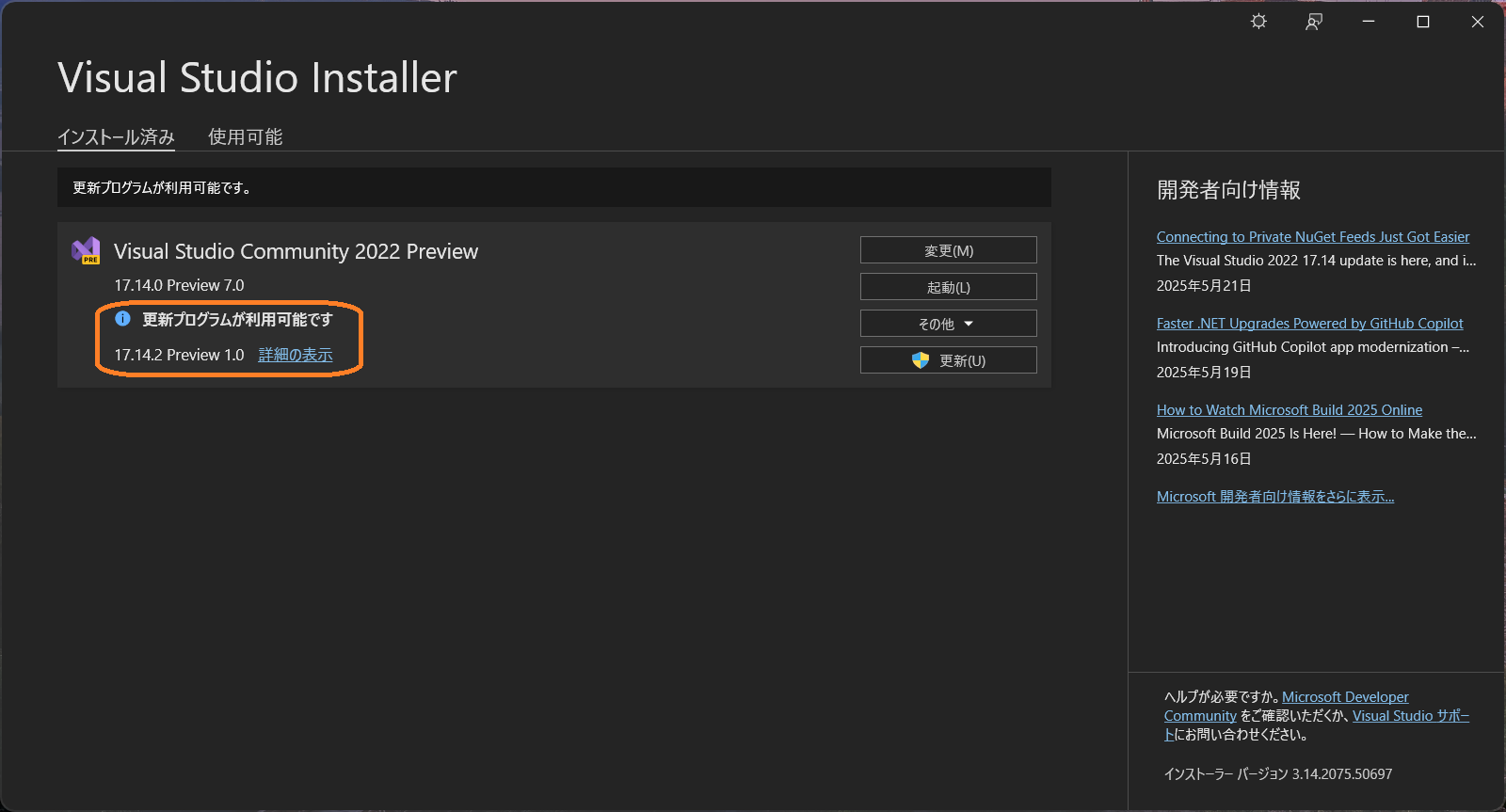The width and height of the screenshot is (1506, 812).
Task: Open Faster .NET Upgrades Powered by Copilot link
Action: [1310, 324]
